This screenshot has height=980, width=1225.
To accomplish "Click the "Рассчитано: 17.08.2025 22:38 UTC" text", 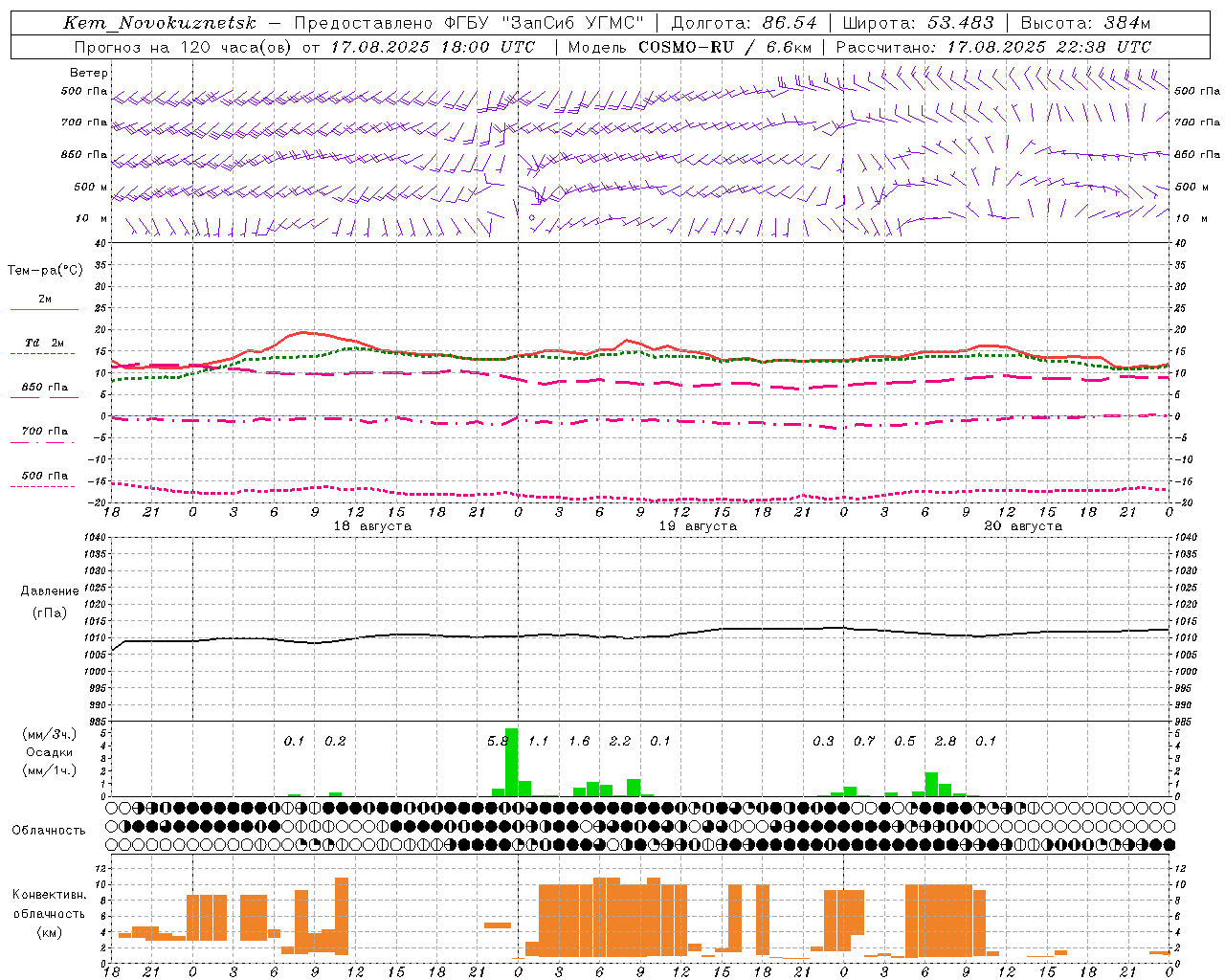I will pyautogui.click(x=993, y=47).
